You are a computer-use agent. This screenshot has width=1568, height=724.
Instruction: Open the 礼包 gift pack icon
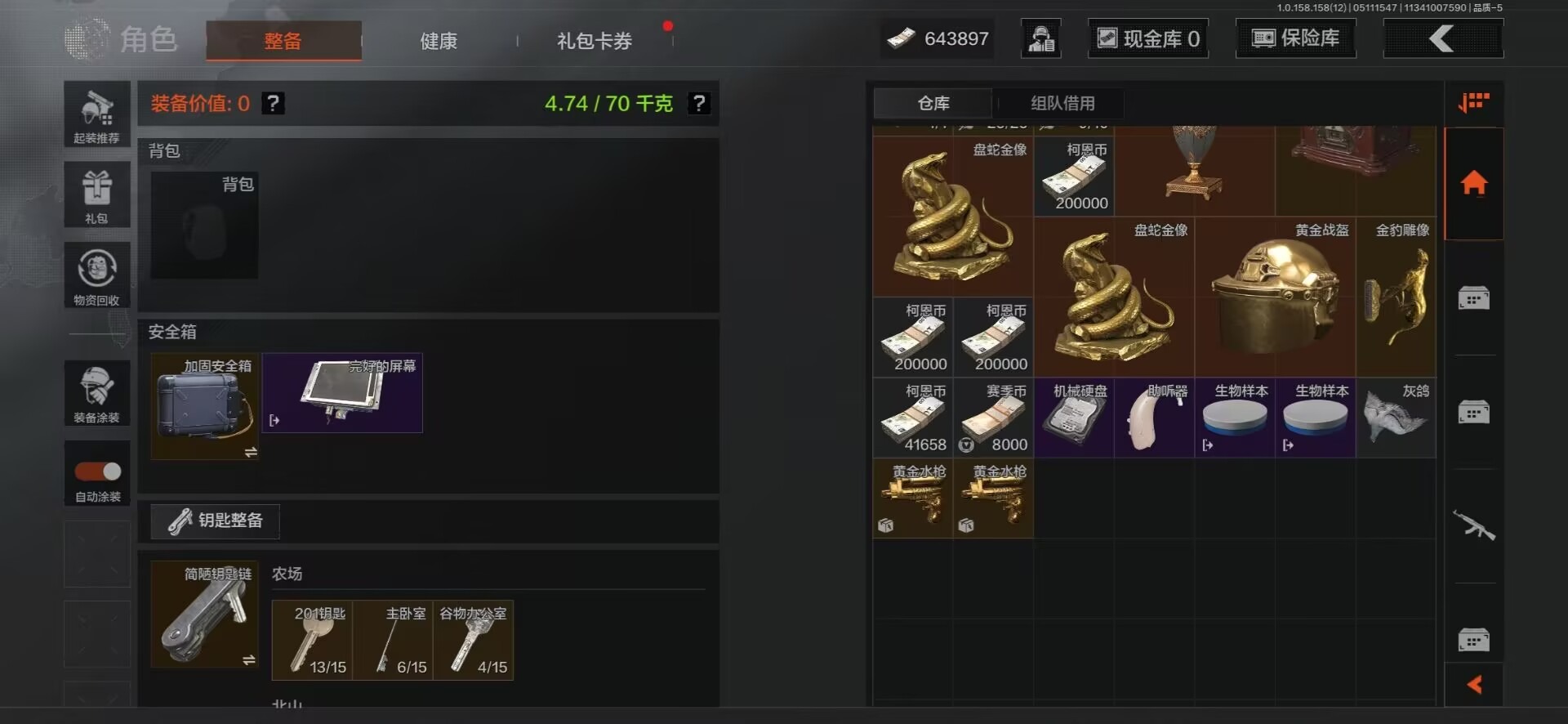97,194
